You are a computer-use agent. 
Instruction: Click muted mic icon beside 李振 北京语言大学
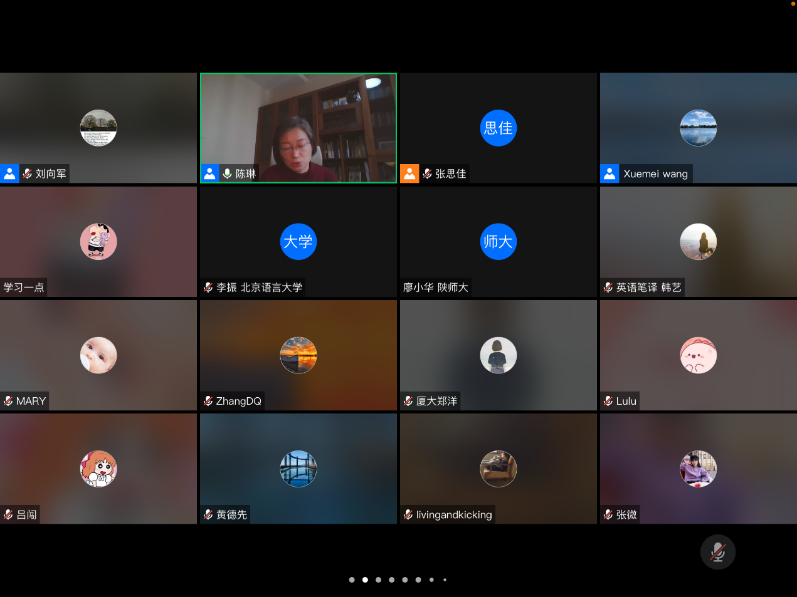click(208, 288)
